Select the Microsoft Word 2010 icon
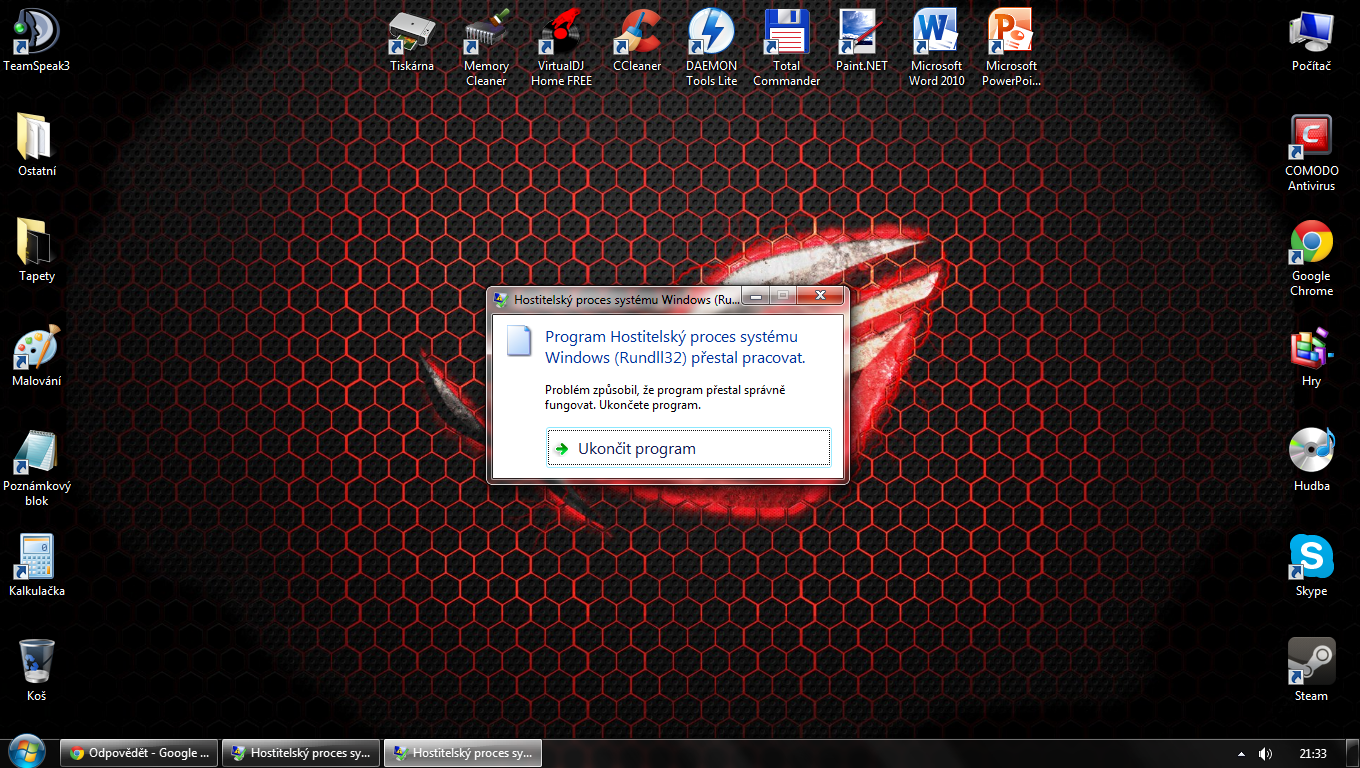Viewport: 1360px width, 768px height. click(x=937, y=47)
